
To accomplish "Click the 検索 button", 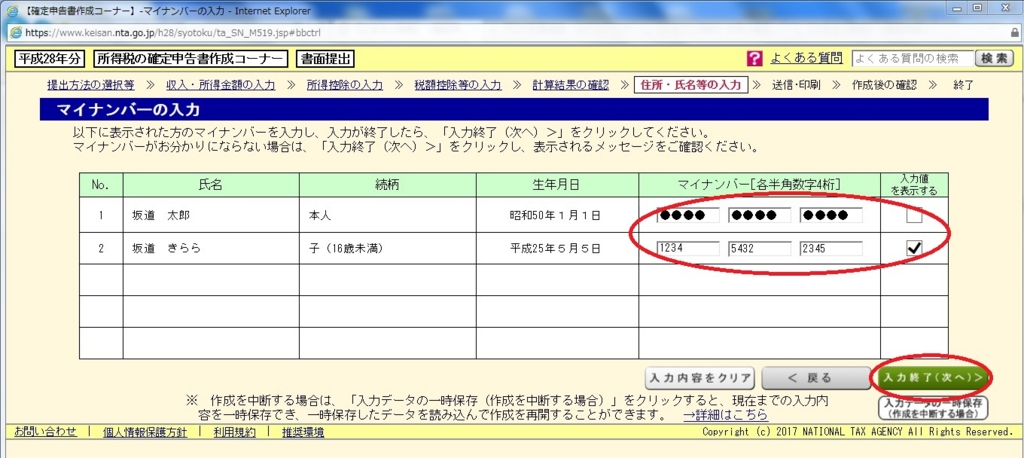I will (x=993, y=59).
